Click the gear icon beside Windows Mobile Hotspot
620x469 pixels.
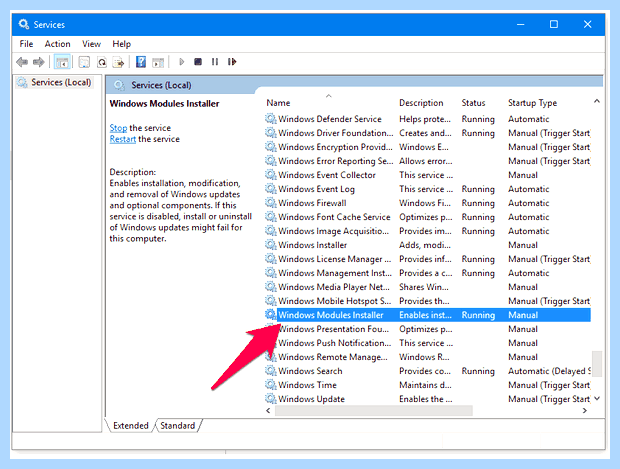coord(270,301)
